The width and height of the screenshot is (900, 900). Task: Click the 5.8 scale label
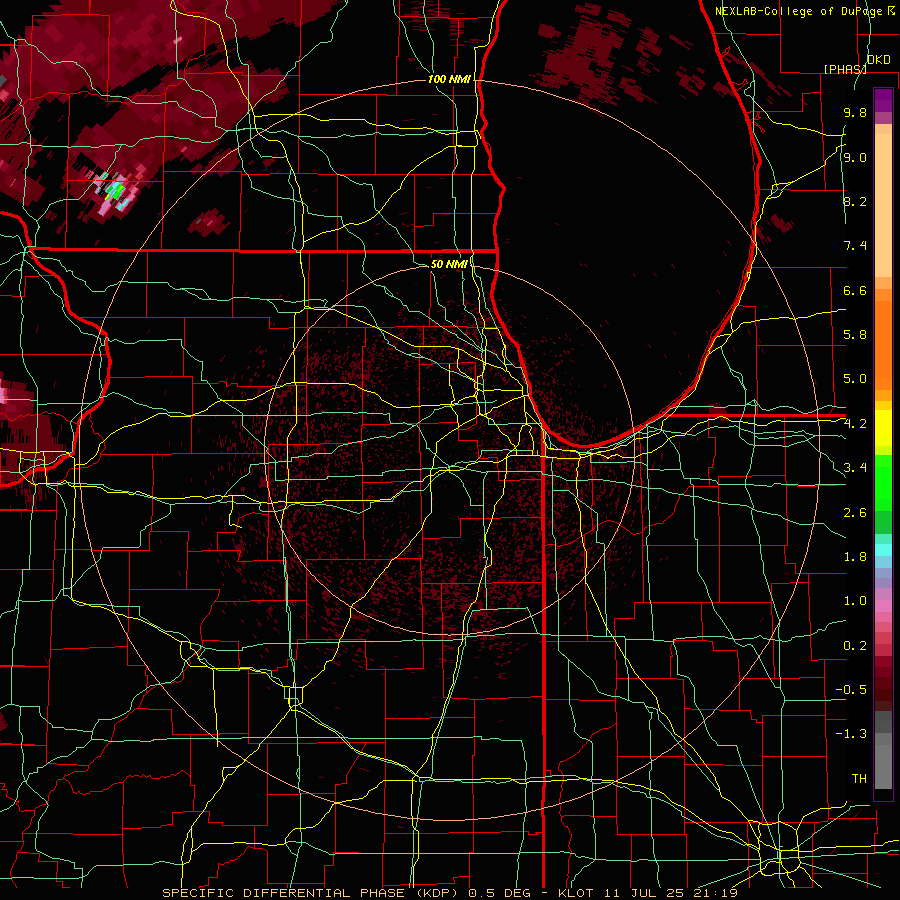coord(855,335)
